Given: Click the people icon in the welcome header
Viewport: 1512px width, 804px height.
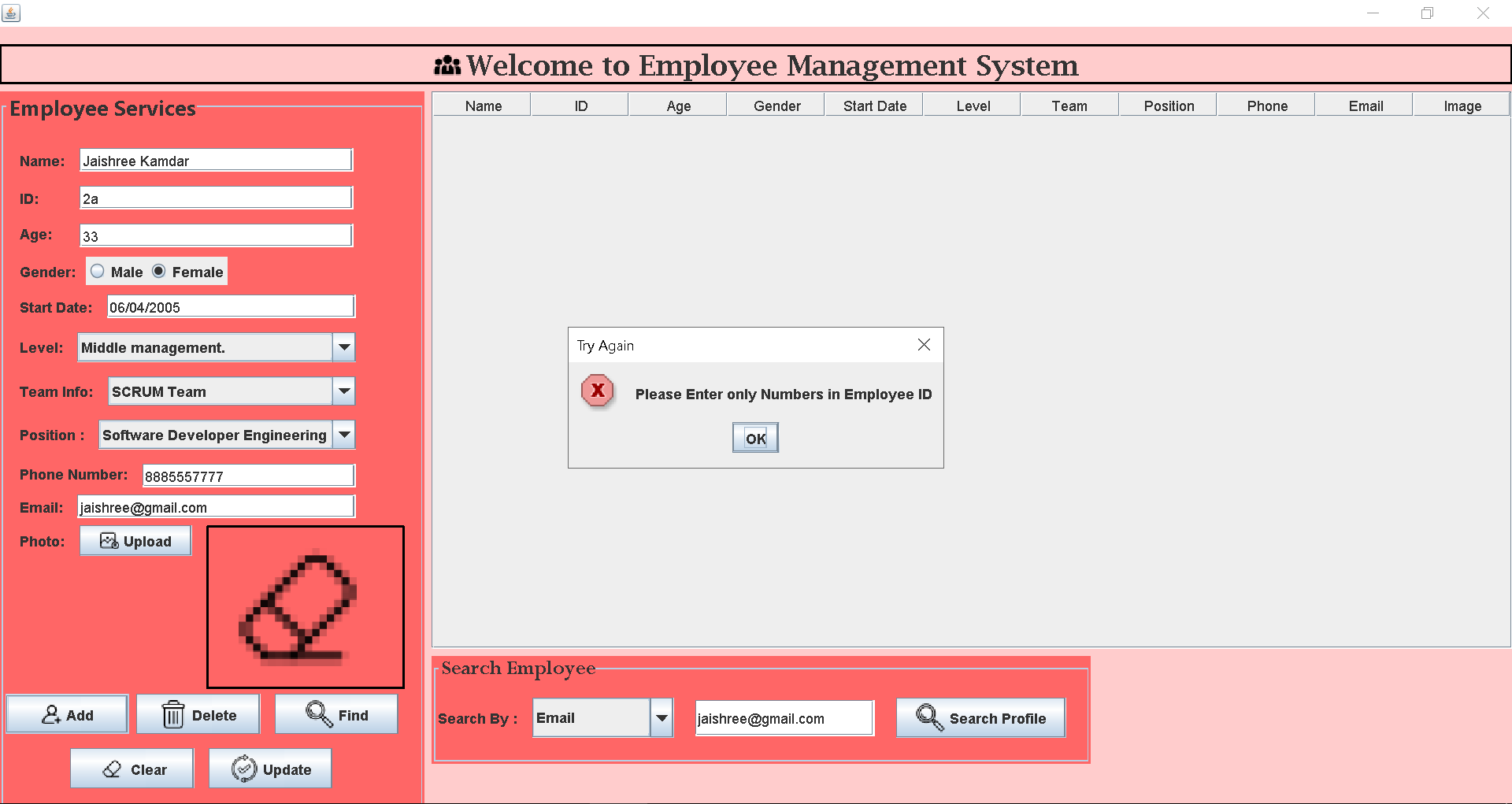Looking at the screenshot, I should click(447, 65).
